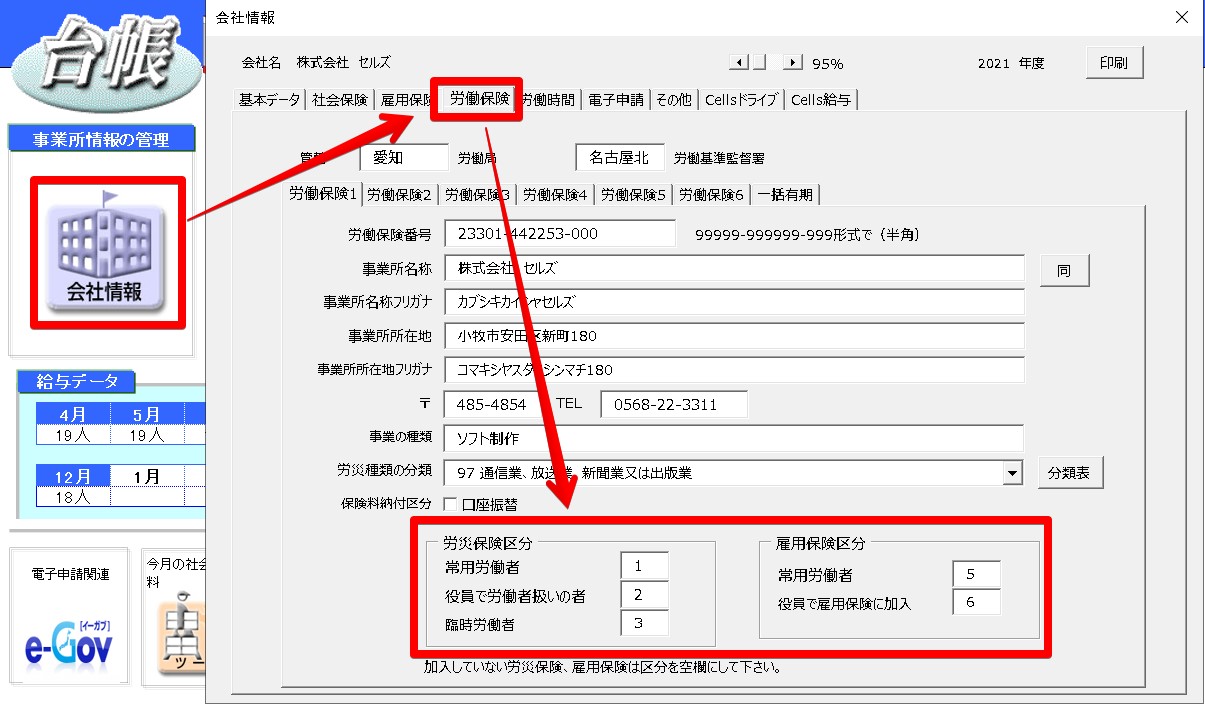Image resolution: width=1205 pixels, height=705 pixels.
Task: Open the 労働時間 tab
Action: pos(548,100)
